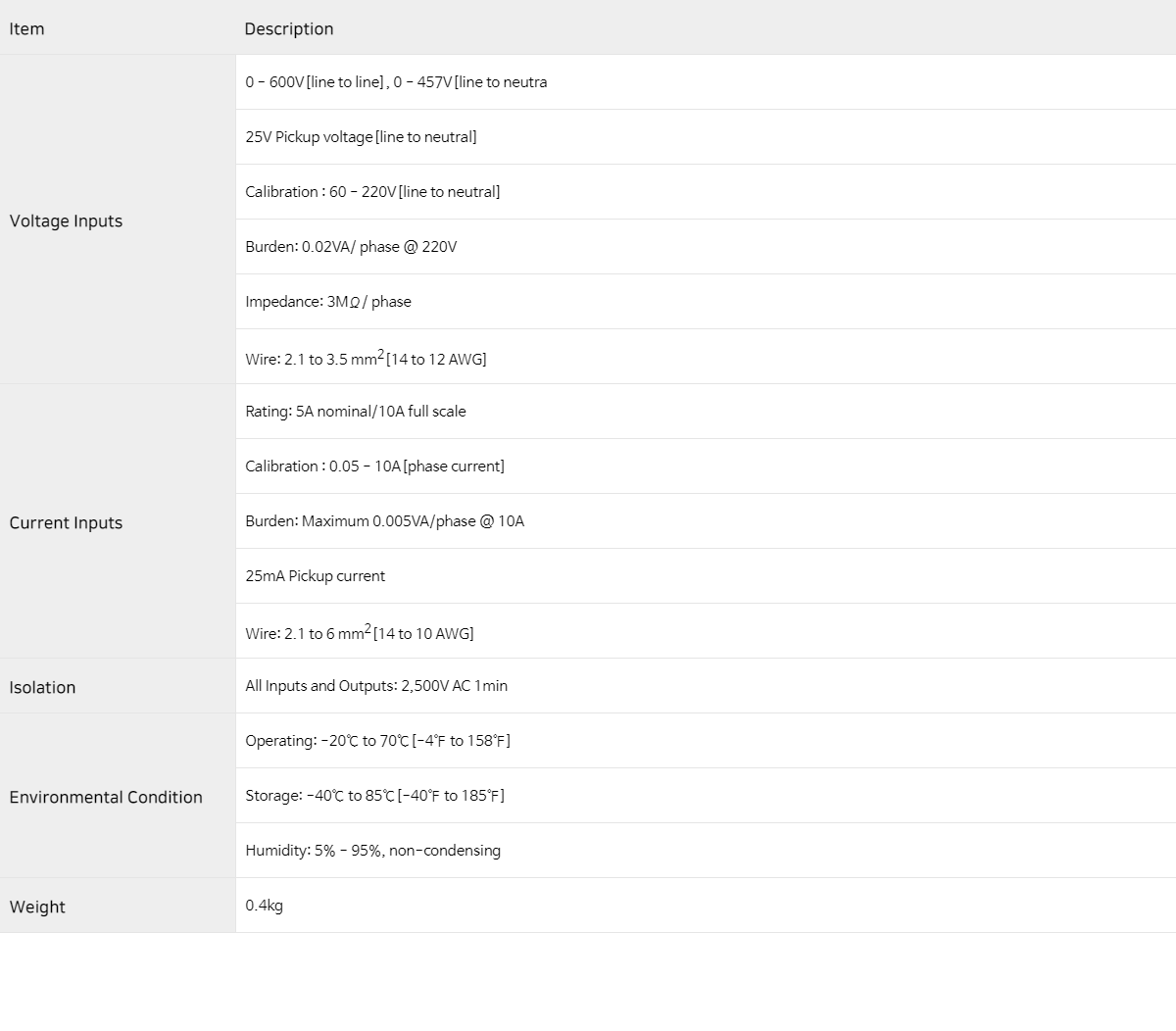Click the 25V Pickup voltage text
1176x1031 pixels.
tap(361, 137)
